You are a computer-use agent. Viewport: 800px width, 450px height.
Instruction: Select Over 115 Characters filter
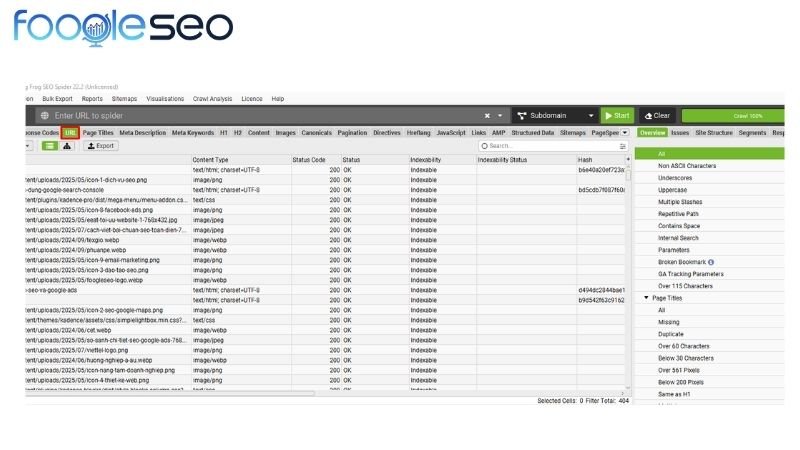click(x=685, y=286)
